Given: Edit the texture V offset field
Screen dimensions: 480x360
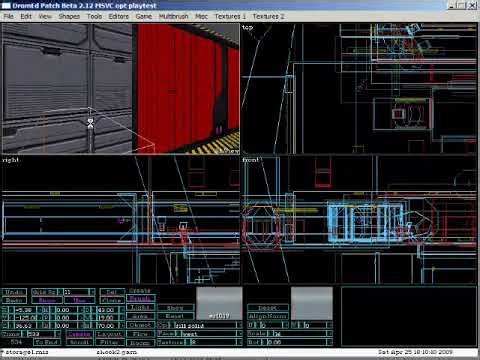Looking at the screenshot, I should pos(315,325).
